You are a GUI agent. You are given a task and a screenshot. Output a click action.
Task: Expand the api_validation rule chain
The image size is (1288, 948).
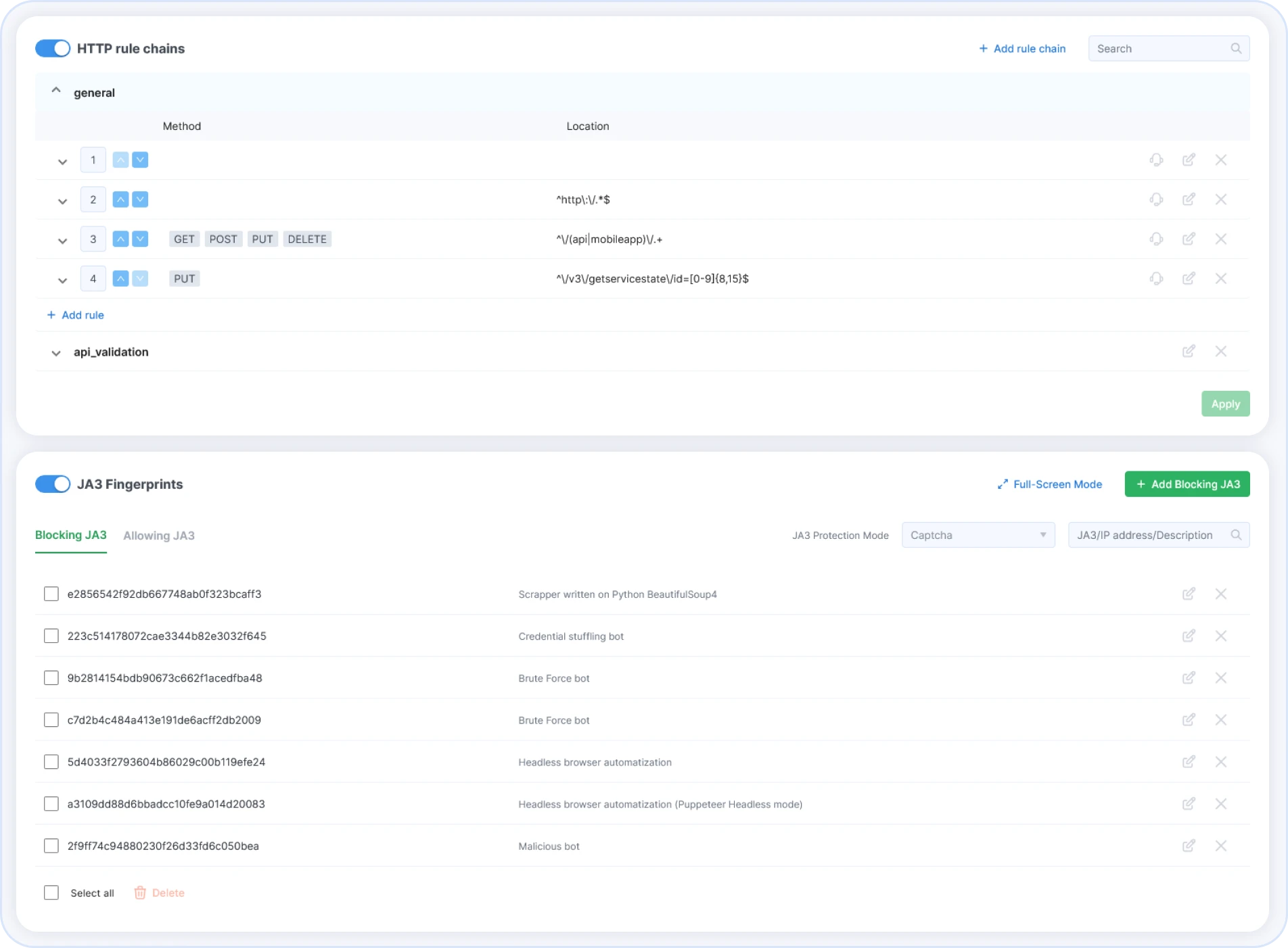pyautogui.click(x=56, y=353)
